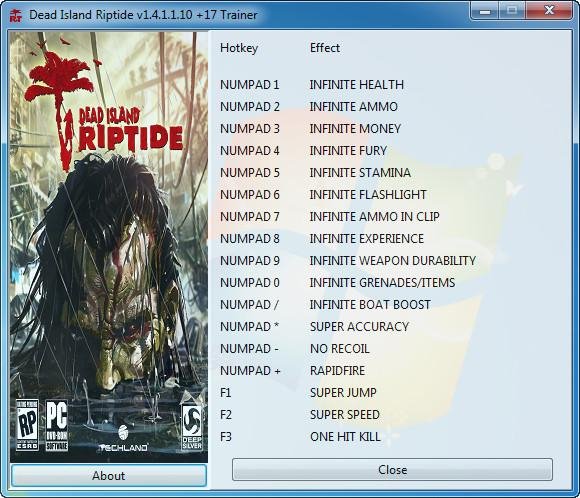Click the Effect column header

tap(325, 48)
